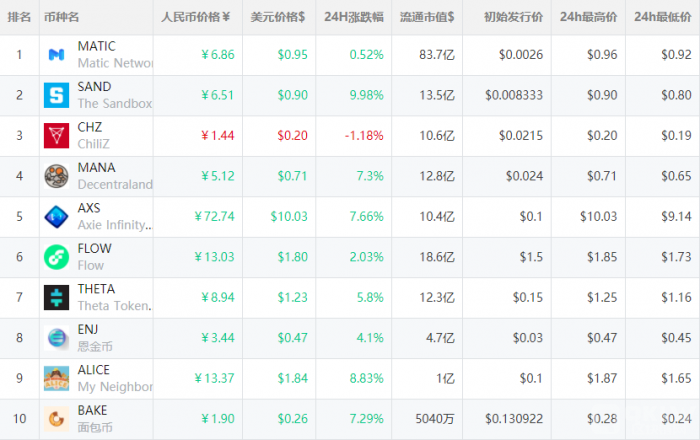The width and height of the screenshot is (700, 440).
Task: Select the ENJ coin icon
Action: coord(56,338)
